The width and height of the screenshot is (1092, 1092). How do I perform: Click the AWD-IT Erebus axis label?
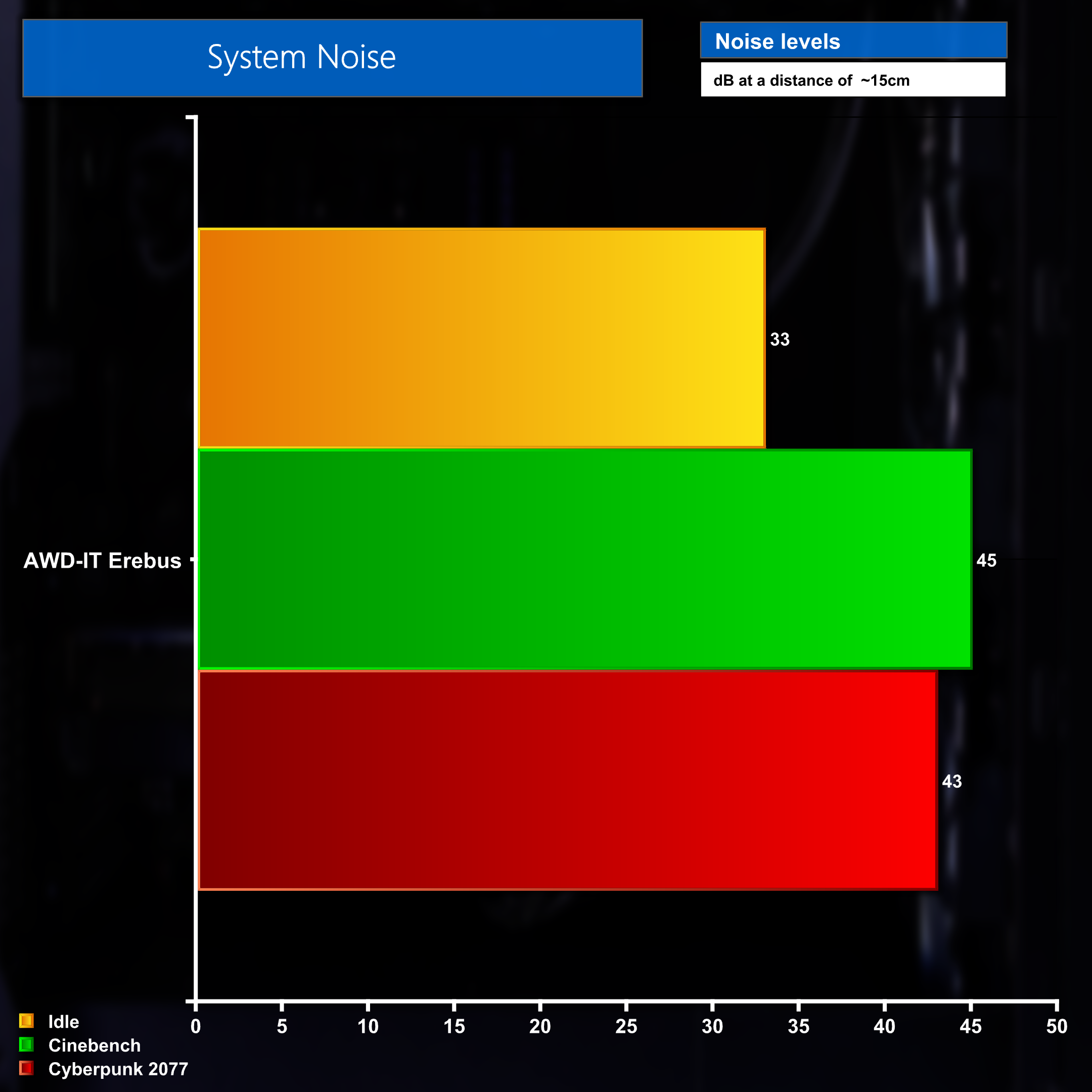pyautogui.click(x=102, y=560)
